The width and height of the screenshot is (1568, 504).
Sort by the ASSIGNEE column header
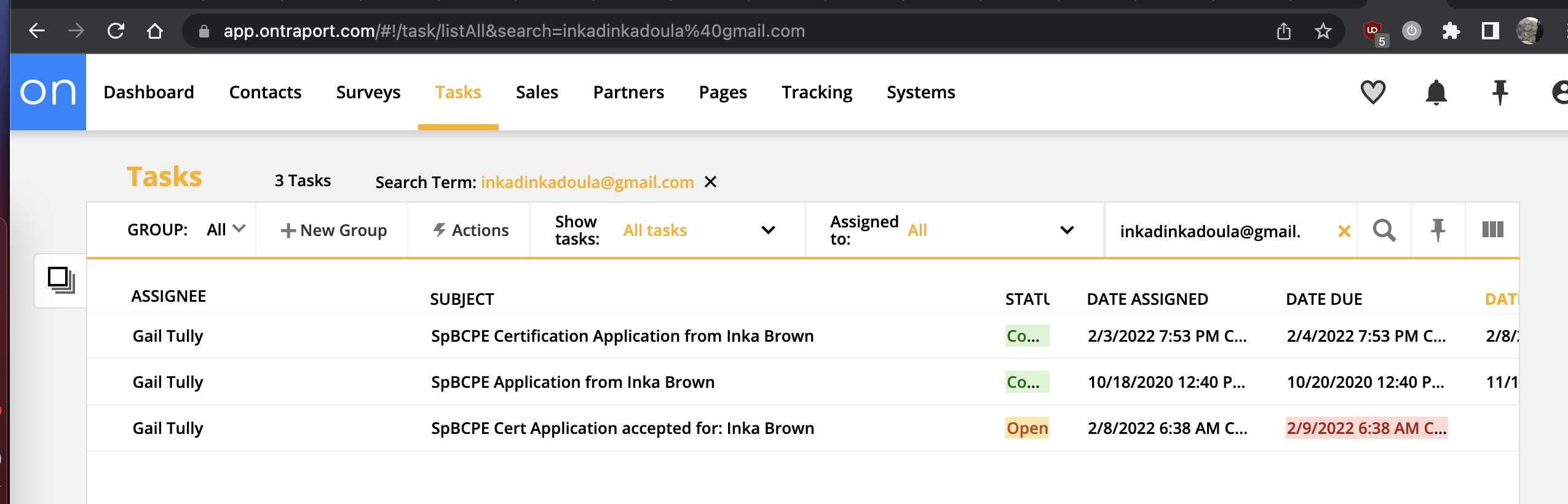[x=168, y=296]
